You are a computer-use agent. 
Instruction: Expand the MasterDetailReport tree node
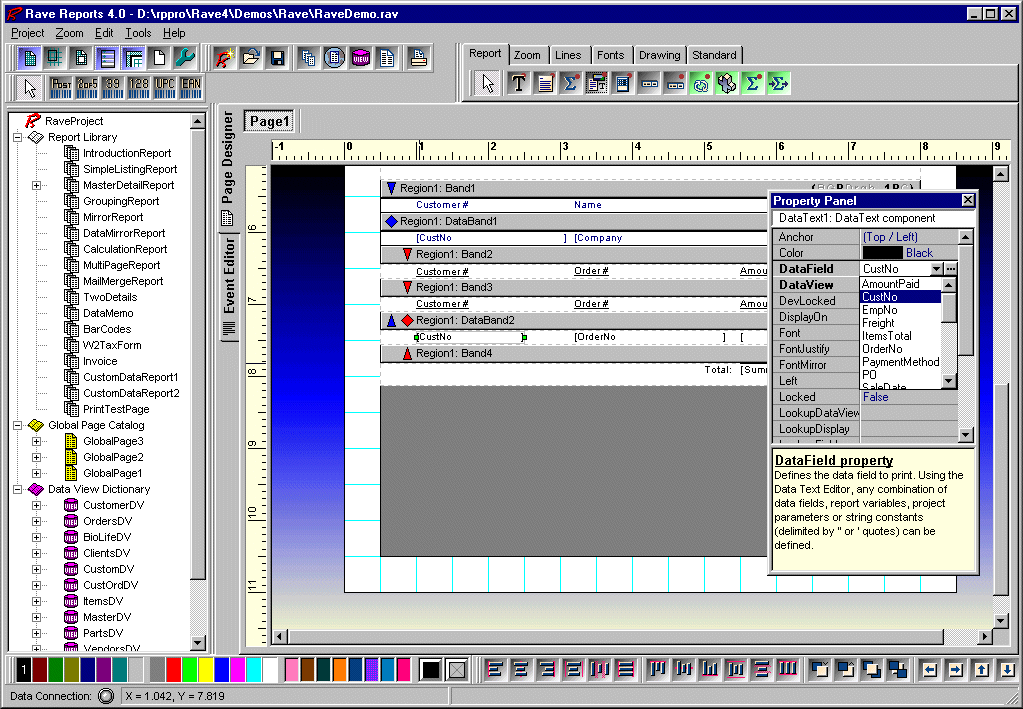click(37, 185)
